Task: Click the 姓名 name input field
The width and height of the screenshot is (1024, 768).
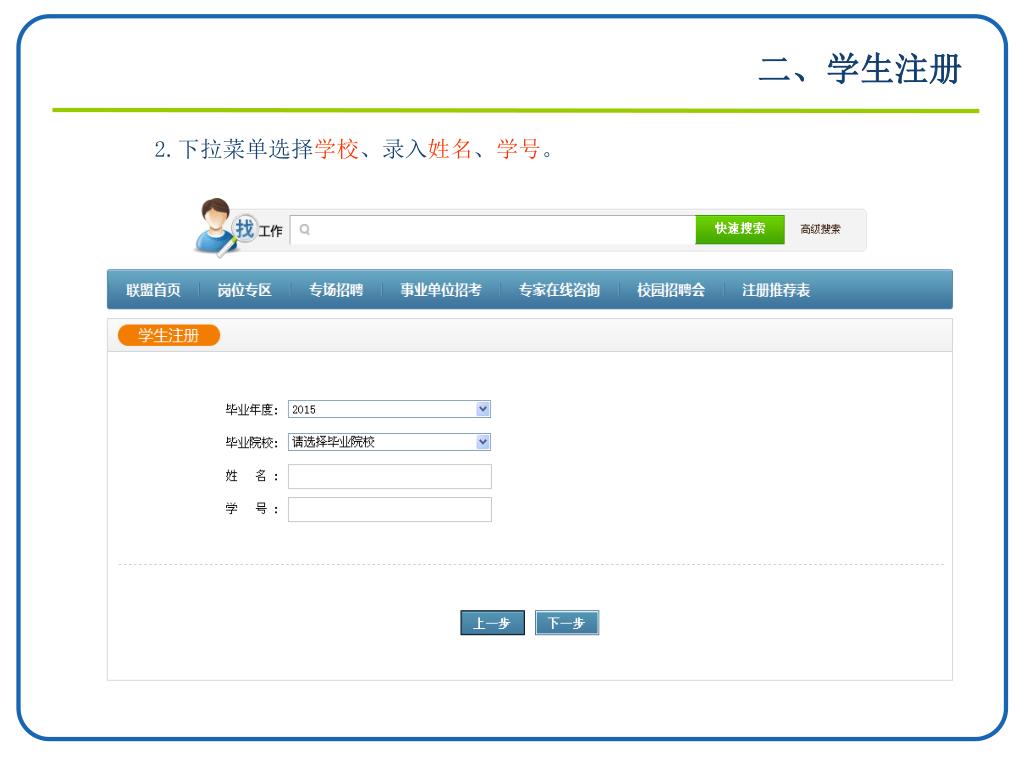Action: click(389, 476)
